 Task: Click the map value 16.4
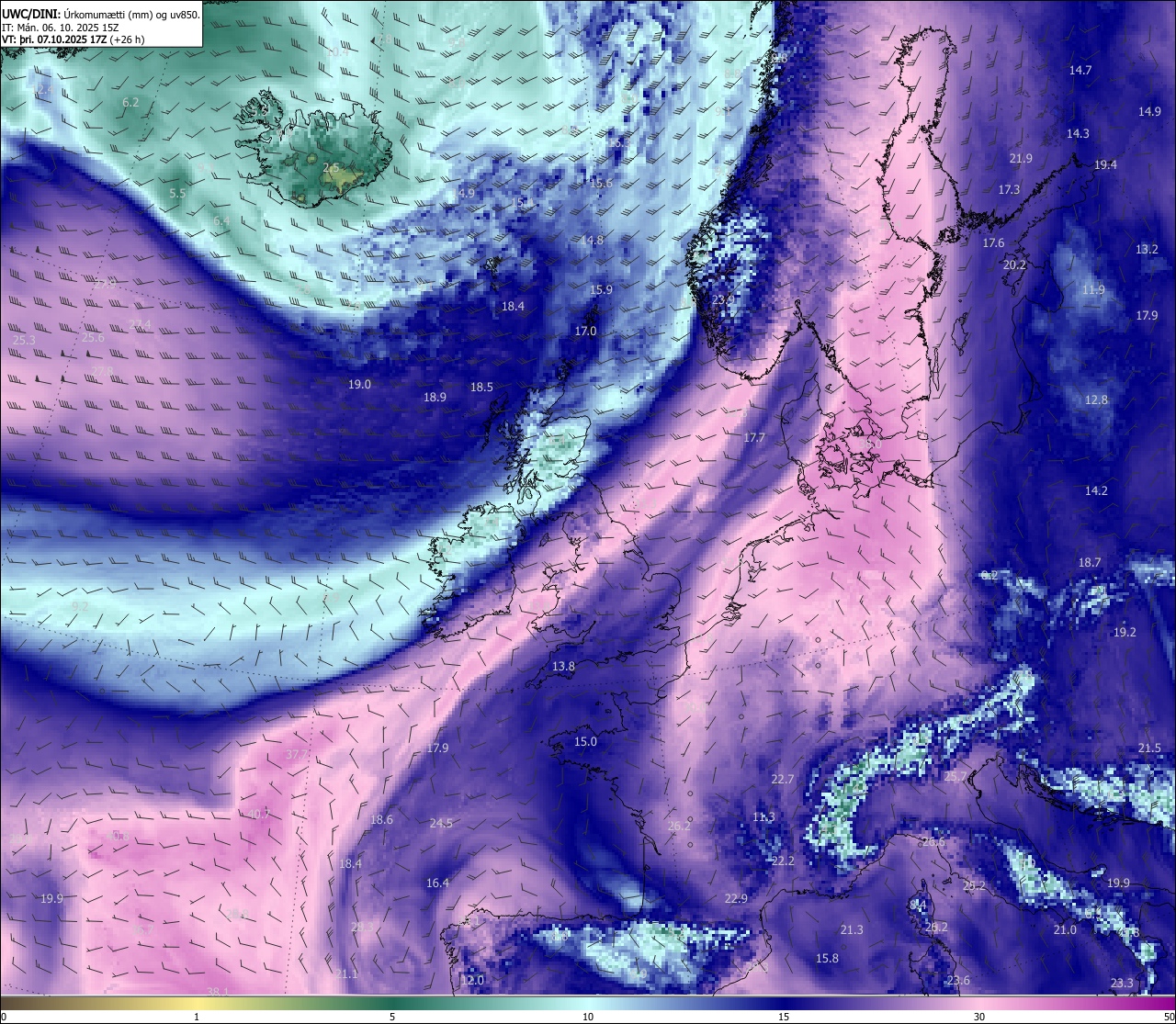[x=437, y=883]
